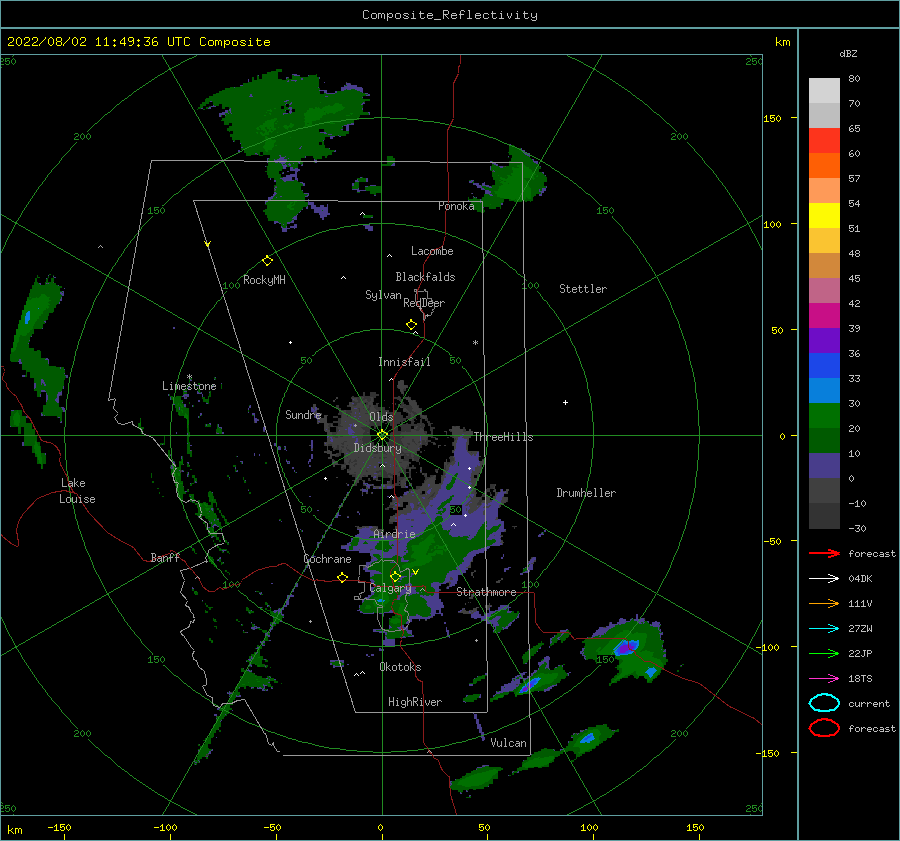Click the Limestone label

click(189, 386)
